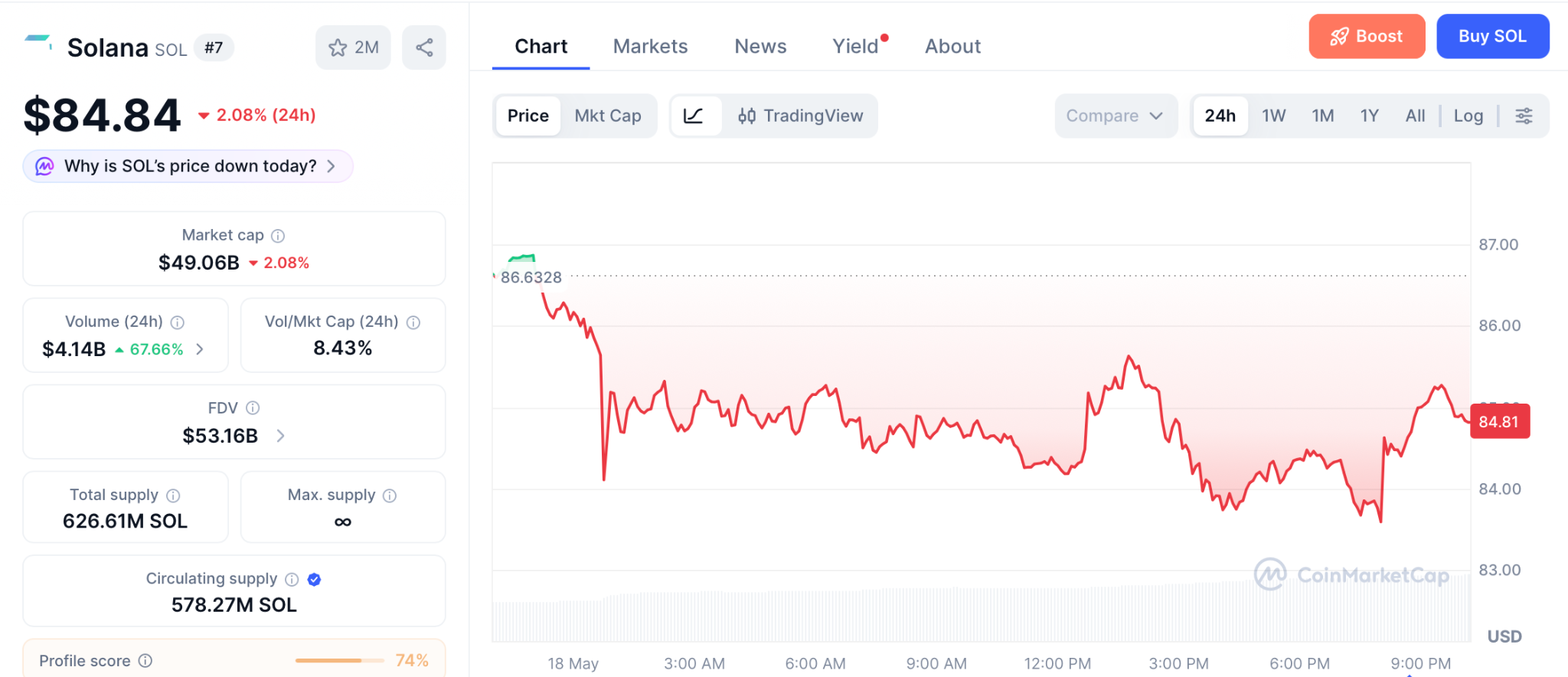Click the Circulating supply verified badge

click(314, 579)
